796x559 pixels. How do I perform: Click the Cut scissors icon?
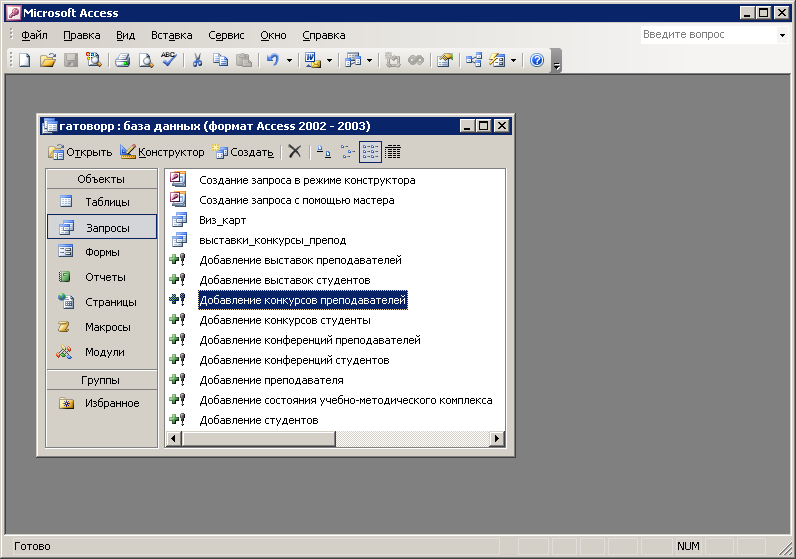point(197,60)
